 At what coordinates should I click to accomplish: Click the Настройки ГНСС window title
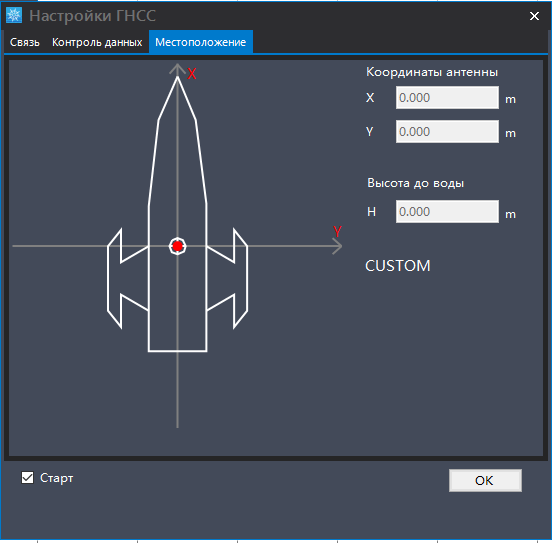pos(92,16)
